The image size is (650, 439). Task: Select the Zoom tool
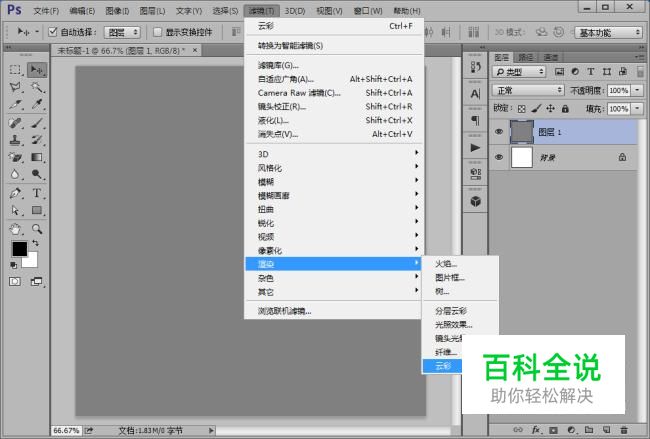pos(36,229)
